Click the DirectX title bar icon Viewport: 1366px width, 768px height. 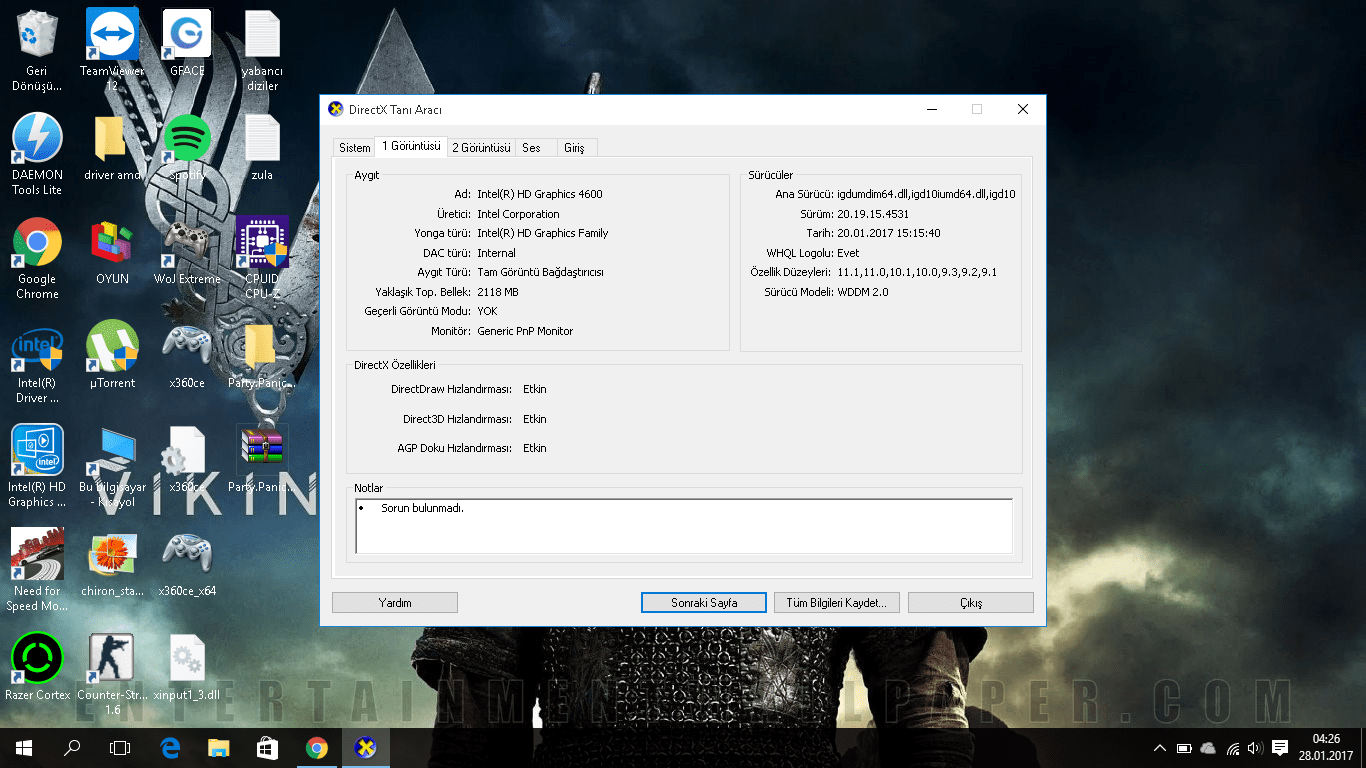(336, 109)
